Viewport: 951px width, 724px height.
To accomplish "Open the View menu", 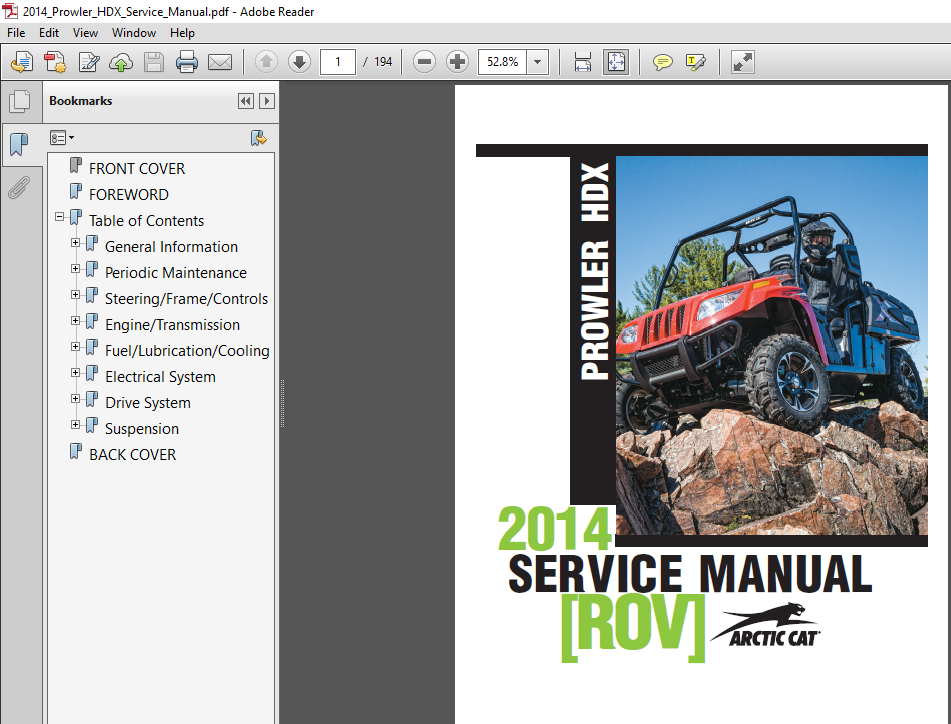I will (85, 33).
